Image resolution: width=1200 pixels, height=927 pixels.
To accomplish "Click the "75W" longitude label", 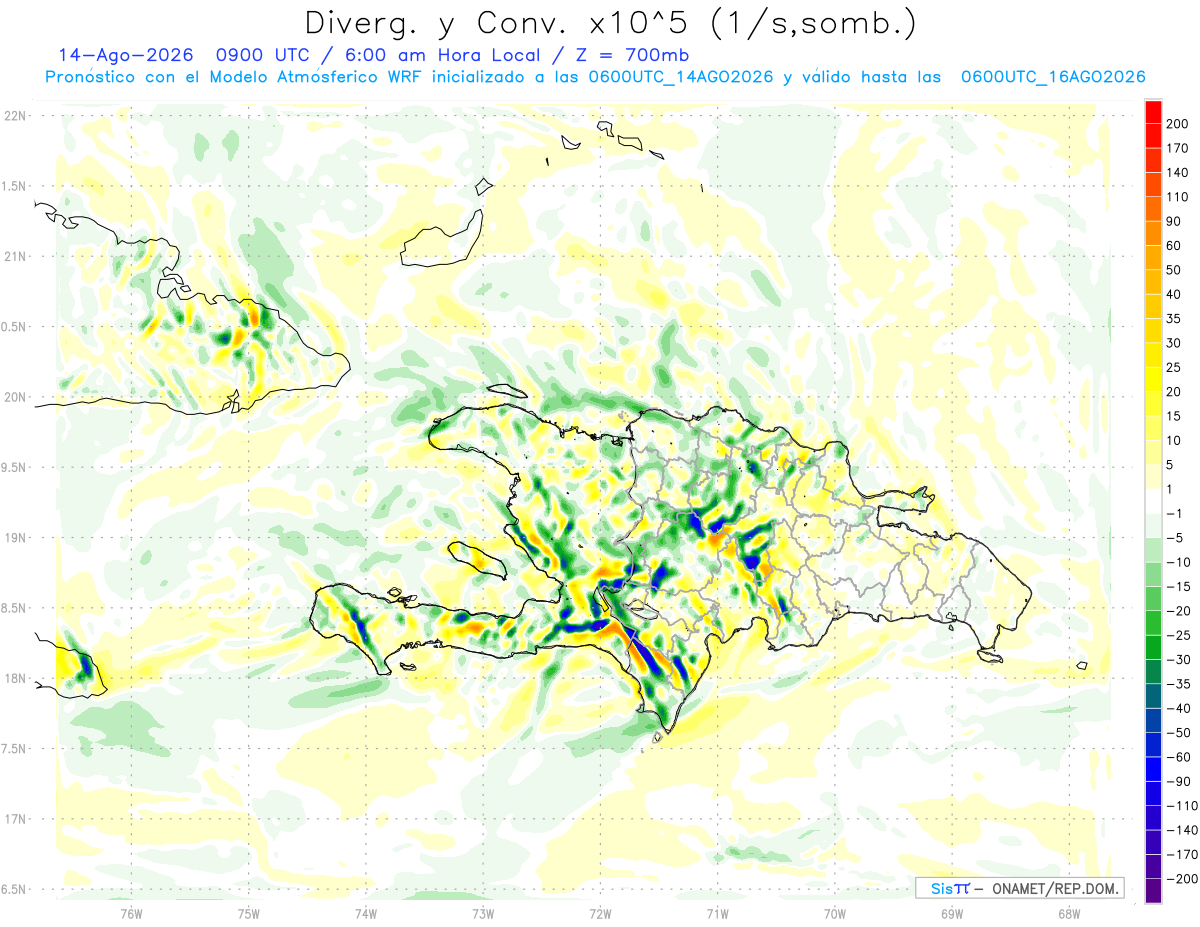I will 249,912.
